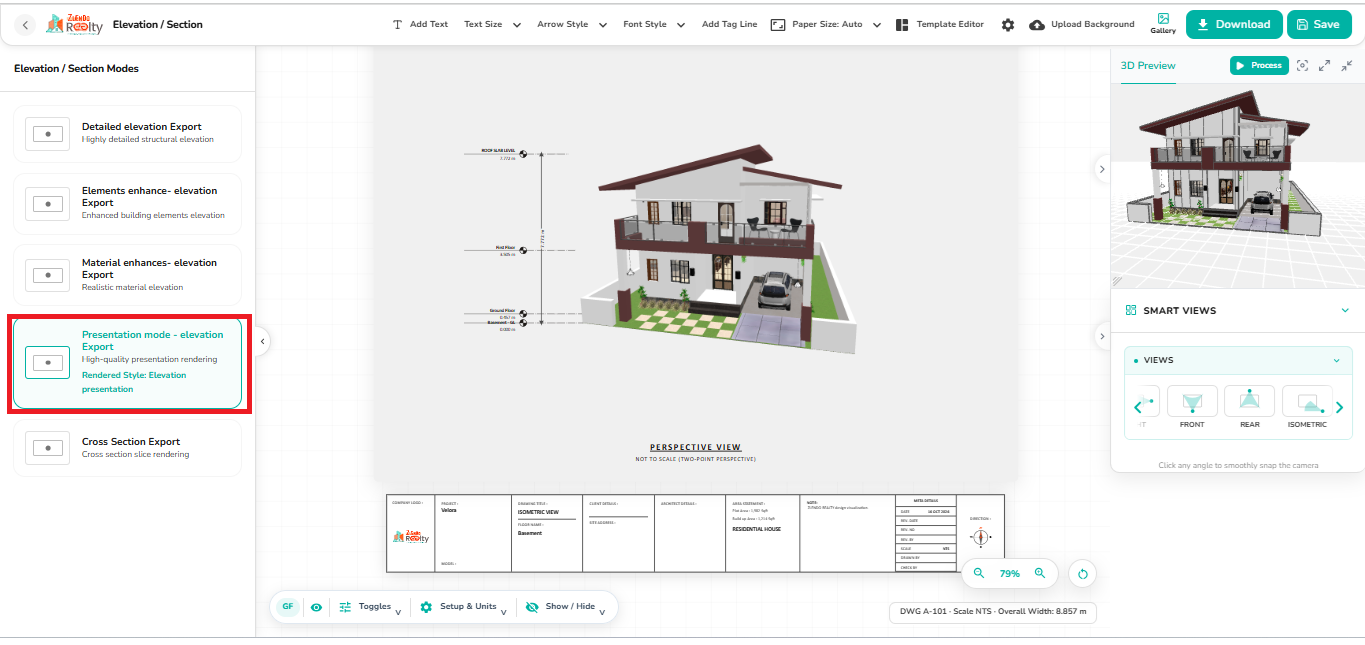Click Add Tag Line

[x=730, y=24]
